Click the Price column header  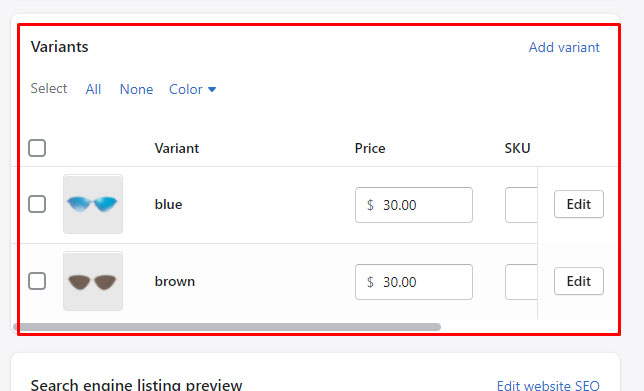click(370, 148)
